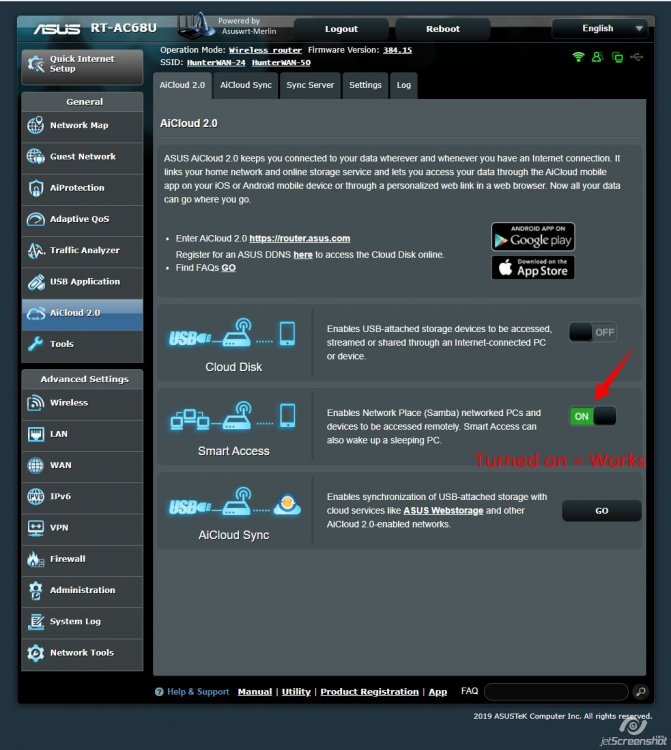Click the Reboot button

point(443,29)
